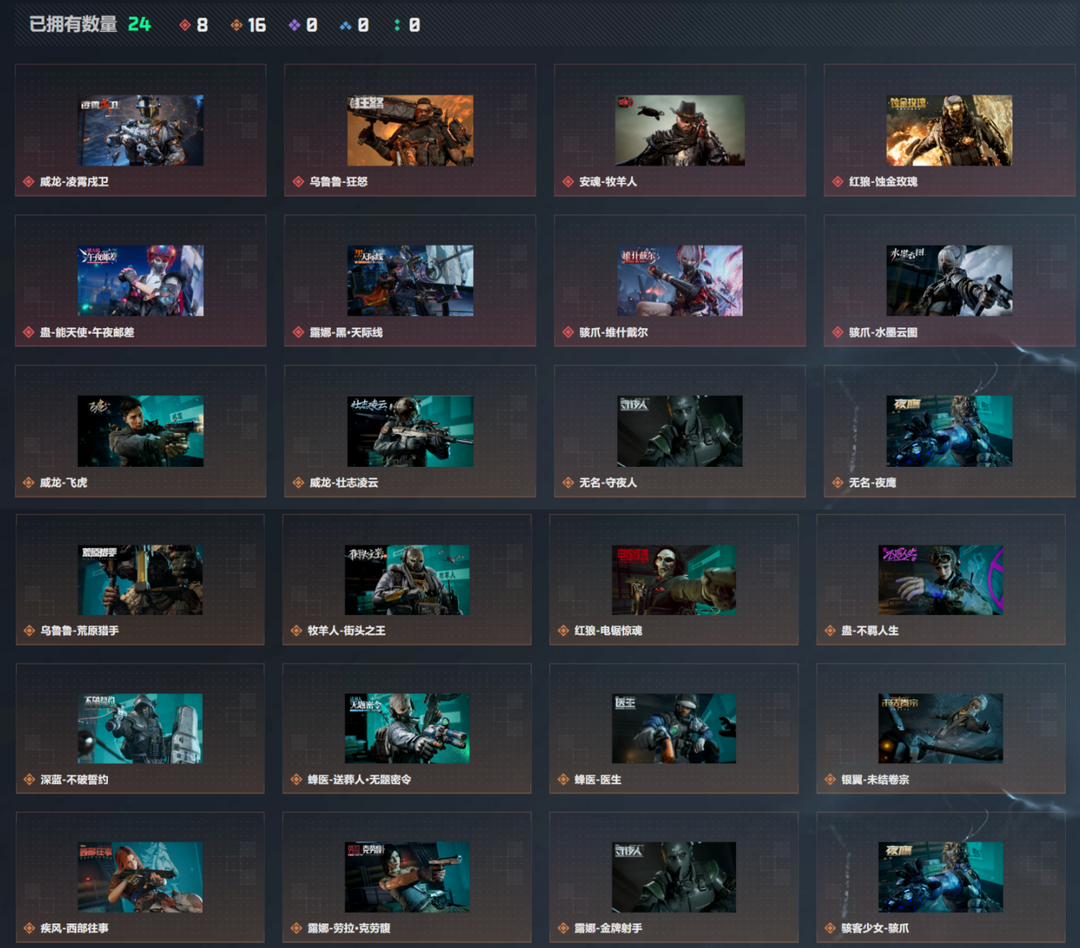This screenshot has width=1080, height=948.
Task: Choose the 疾风-西部往事 skin image
Action: (140, 877)
